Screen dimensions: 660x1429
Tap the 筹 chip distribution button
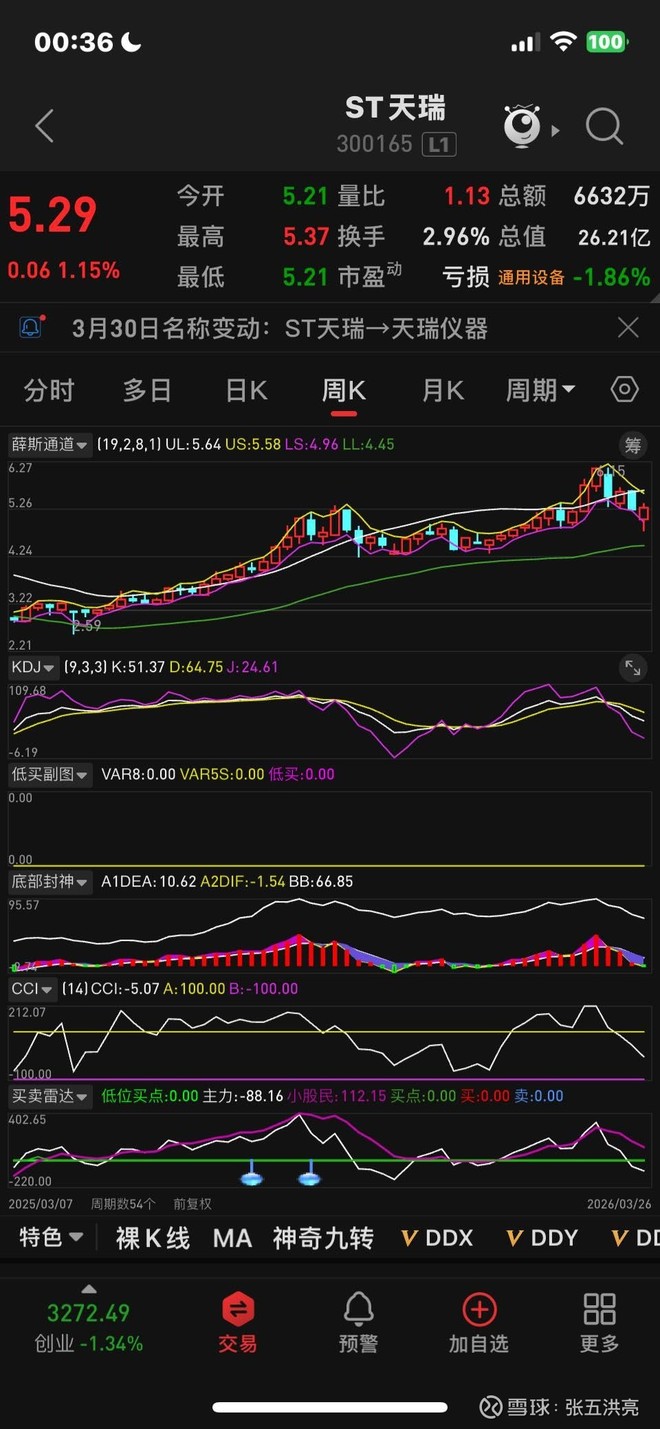click(632, 445)
